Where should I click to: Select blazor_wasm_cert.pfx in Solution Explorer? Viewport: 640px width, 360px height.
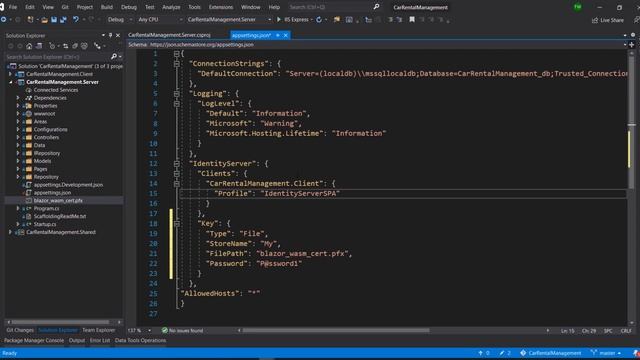58,201
